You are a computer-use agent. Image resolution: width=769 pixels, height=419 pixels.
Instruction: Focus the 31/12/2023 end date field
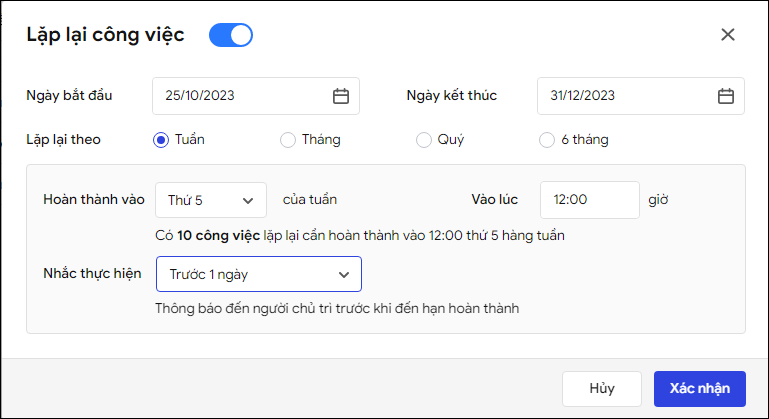[641, 96]
